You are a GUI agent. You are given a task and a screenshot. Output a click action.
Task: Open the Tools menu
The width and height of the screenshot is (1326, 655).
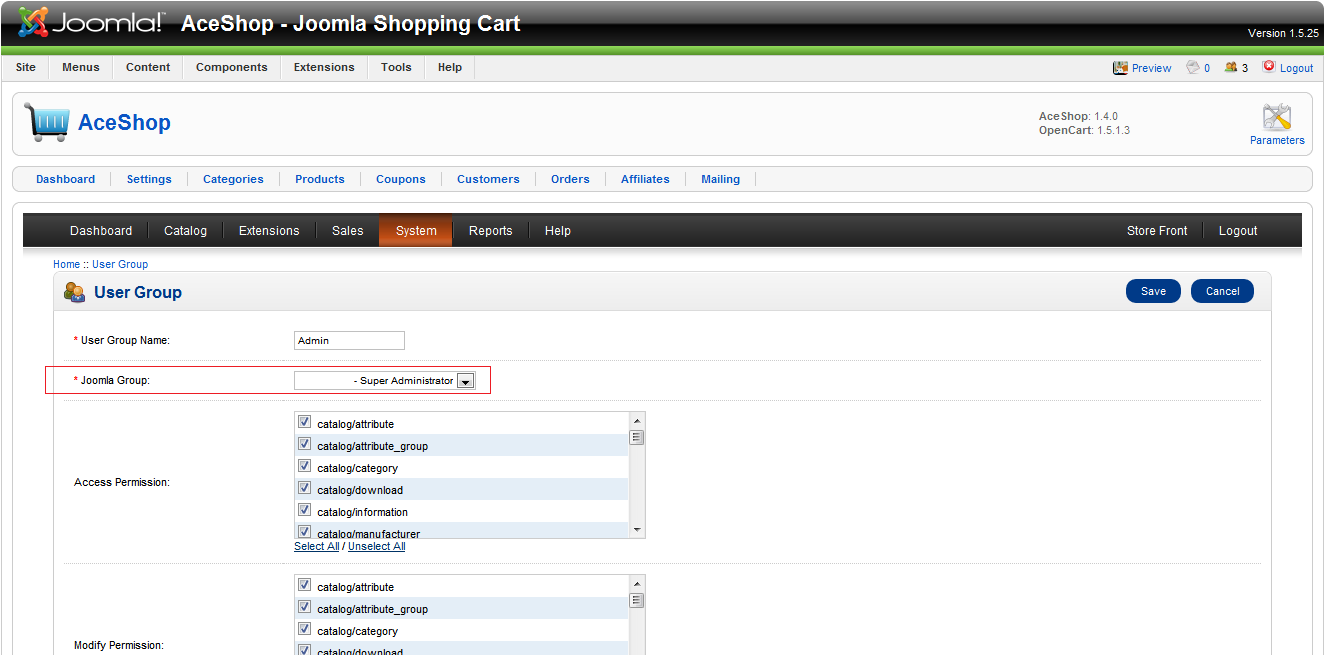click(396, 67)
